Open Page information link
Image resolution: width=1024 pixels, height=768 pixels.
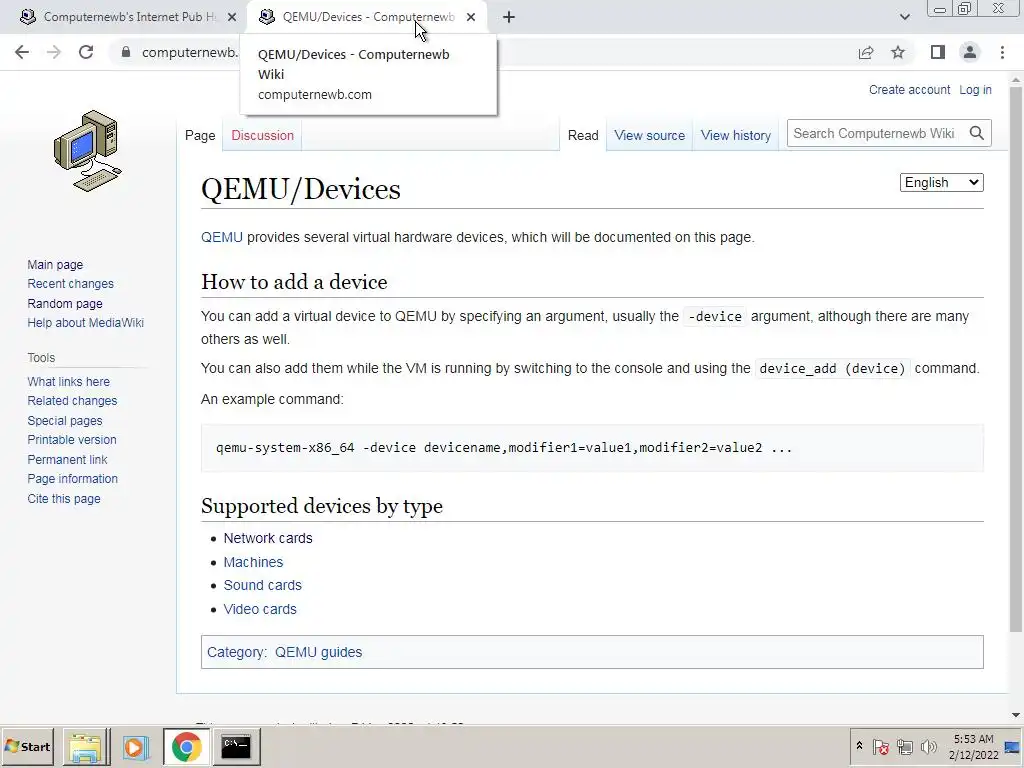click(x=72, y=479)
